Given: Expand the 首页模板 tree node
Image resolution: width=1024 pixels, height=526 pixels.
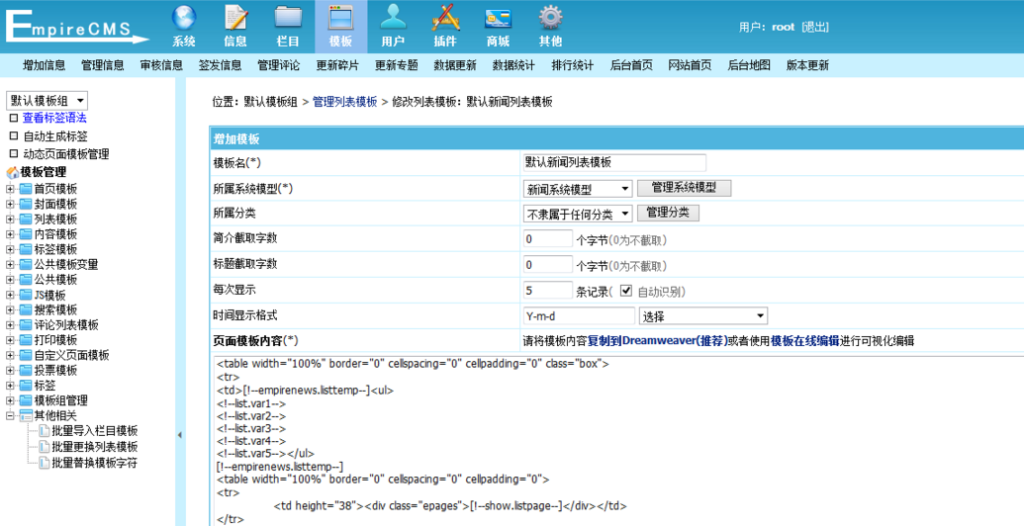Looking at the screenshot, I should (11, 189).
